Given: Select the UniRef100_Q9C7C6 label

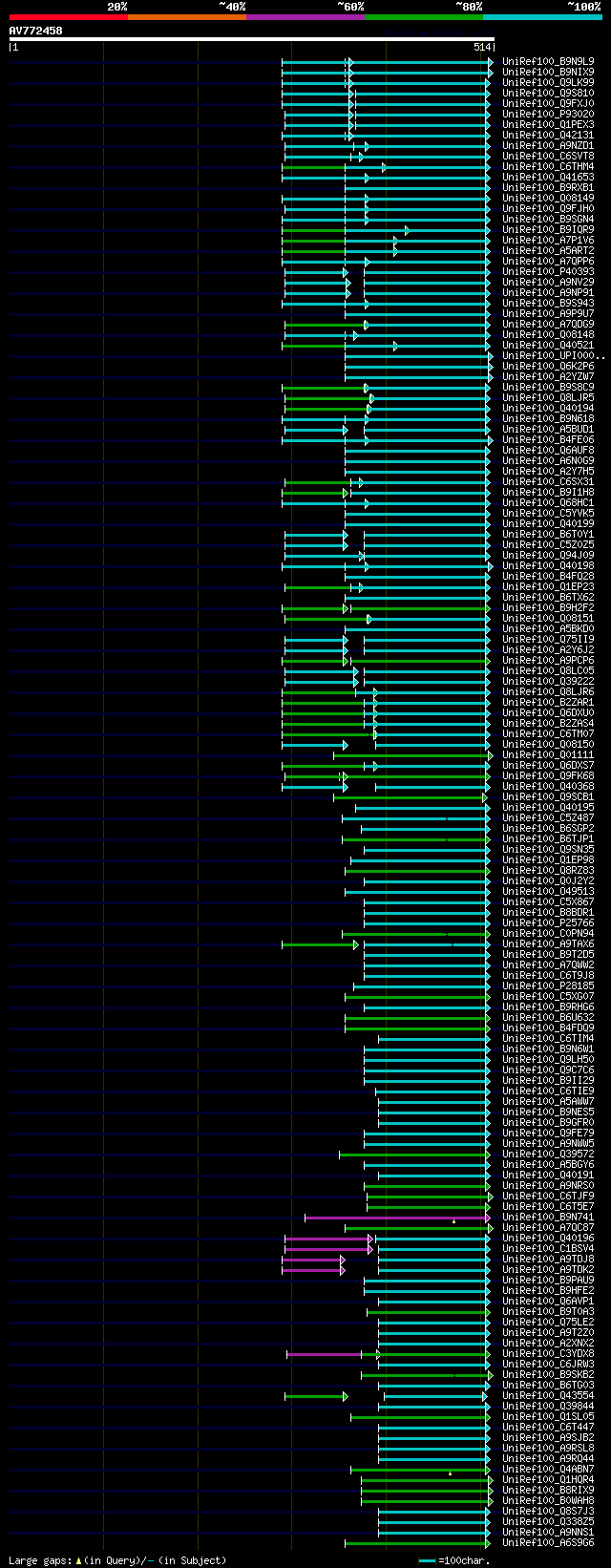Looking at the screenshot, I should (548, 1070).
